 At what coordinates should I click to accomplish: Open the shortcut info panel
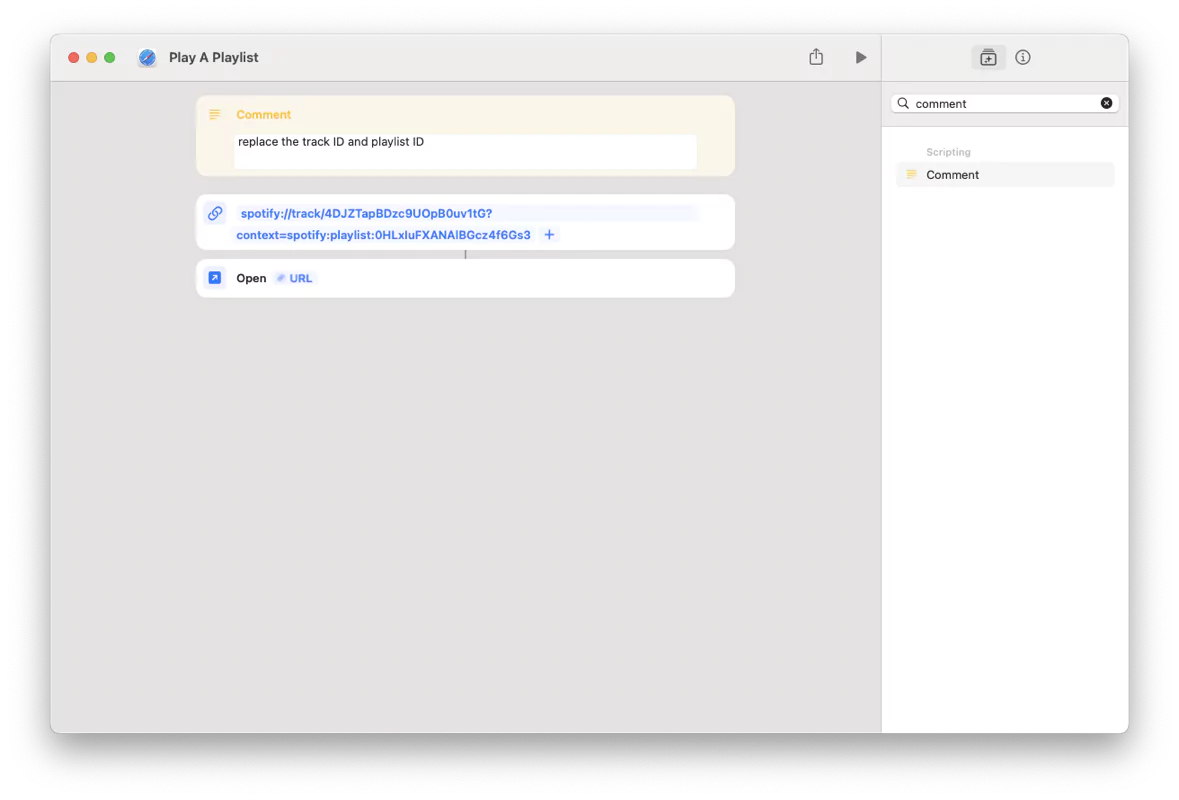click(x=1022, y=57)
